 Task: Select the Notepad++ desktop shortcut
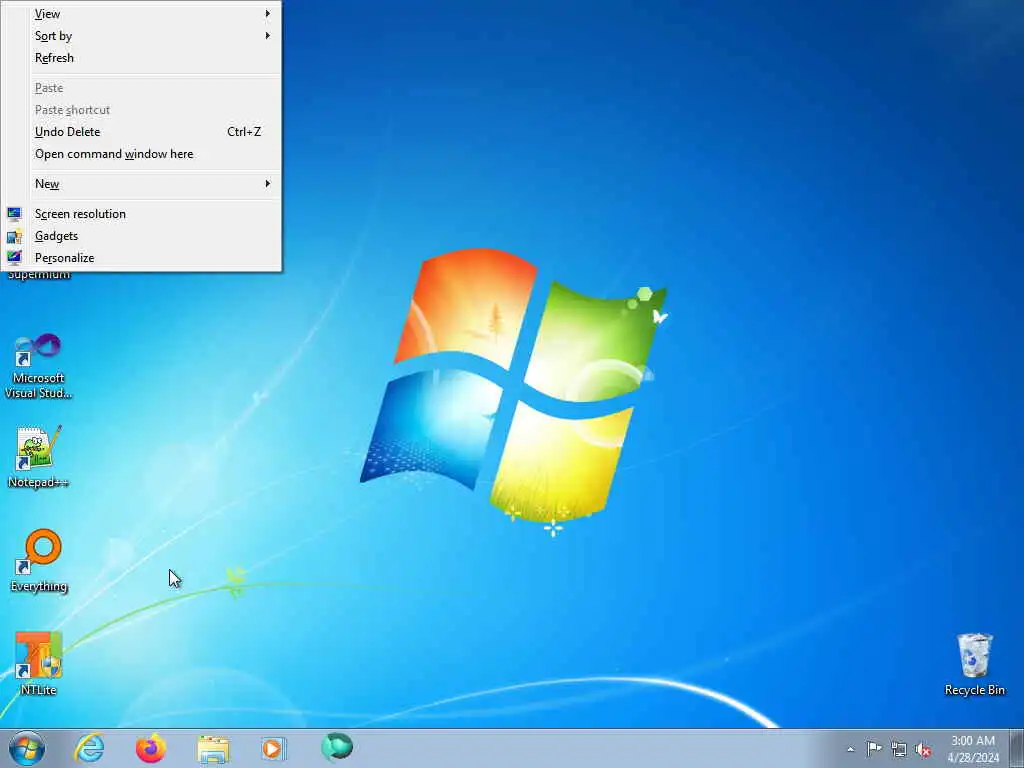39,456
